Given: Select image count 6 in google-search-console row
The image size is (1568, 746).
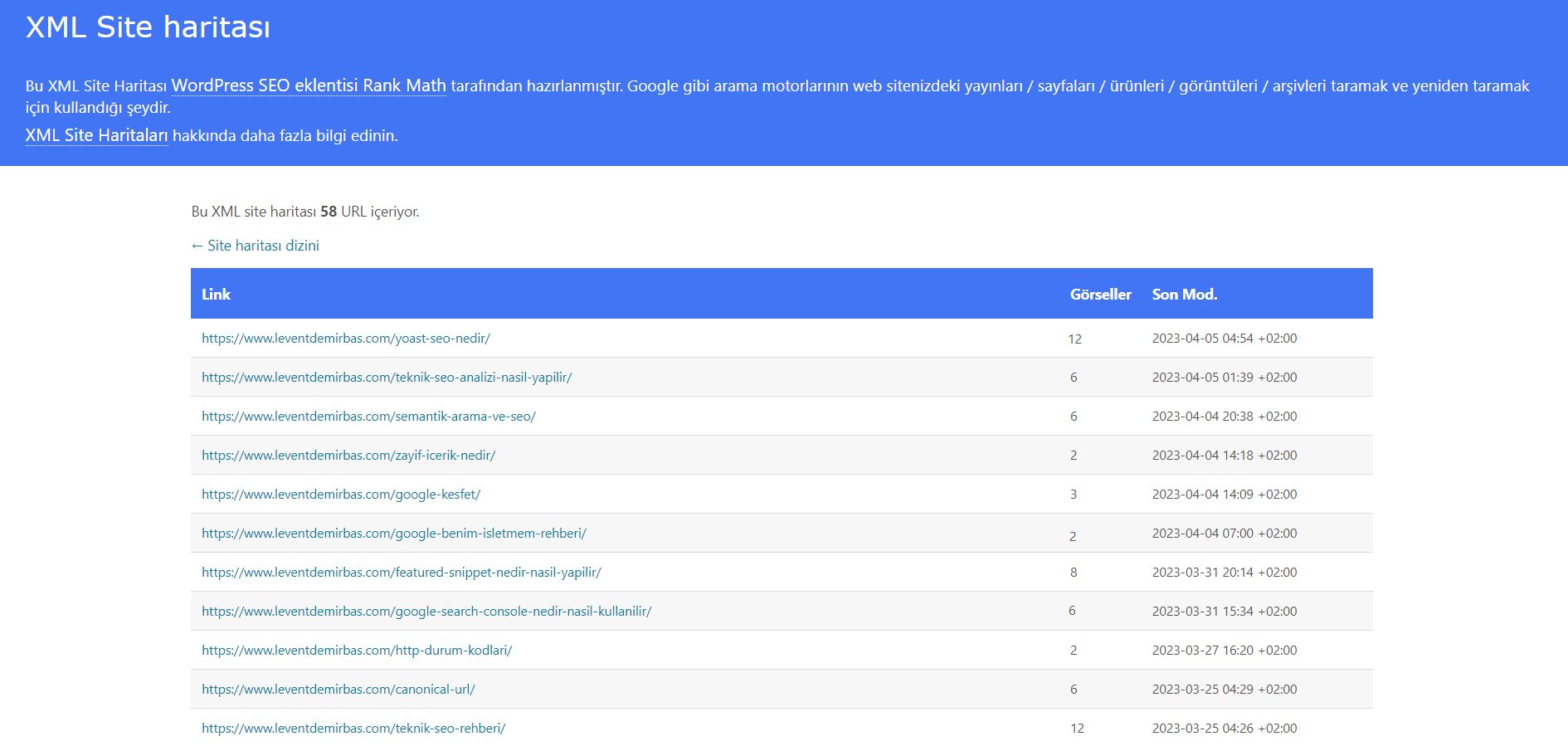Looking at the screenshot, I should tap(1072, 611).
